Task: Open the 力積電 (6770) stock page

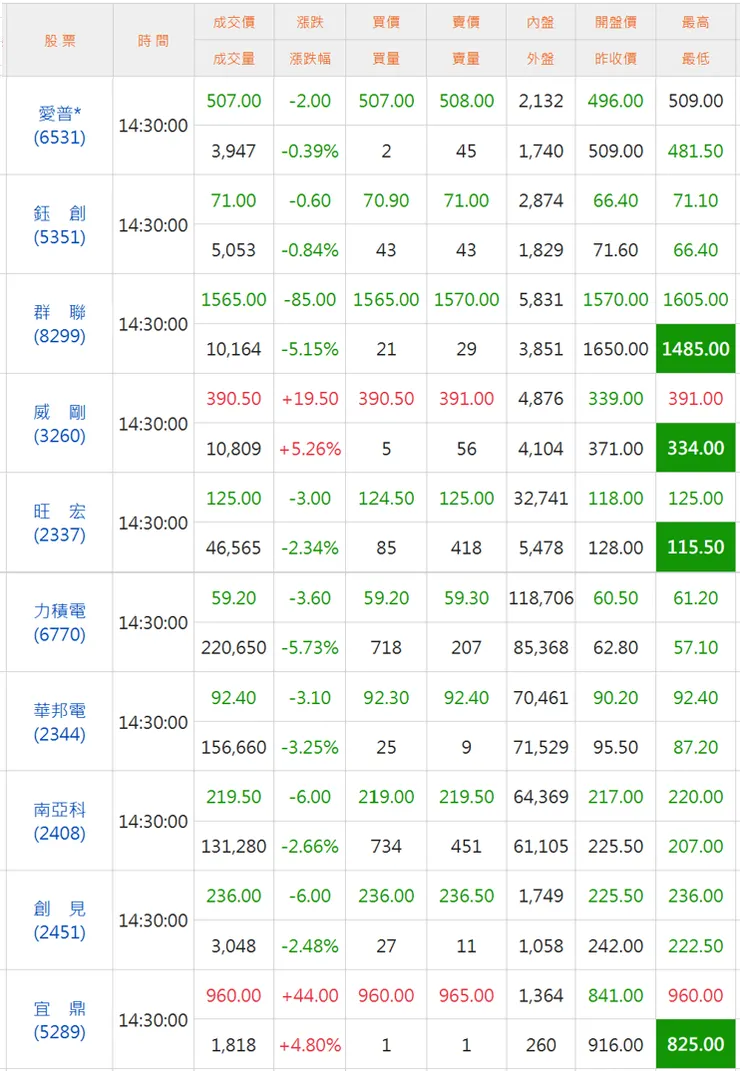Action: click(x=60, y=622)
